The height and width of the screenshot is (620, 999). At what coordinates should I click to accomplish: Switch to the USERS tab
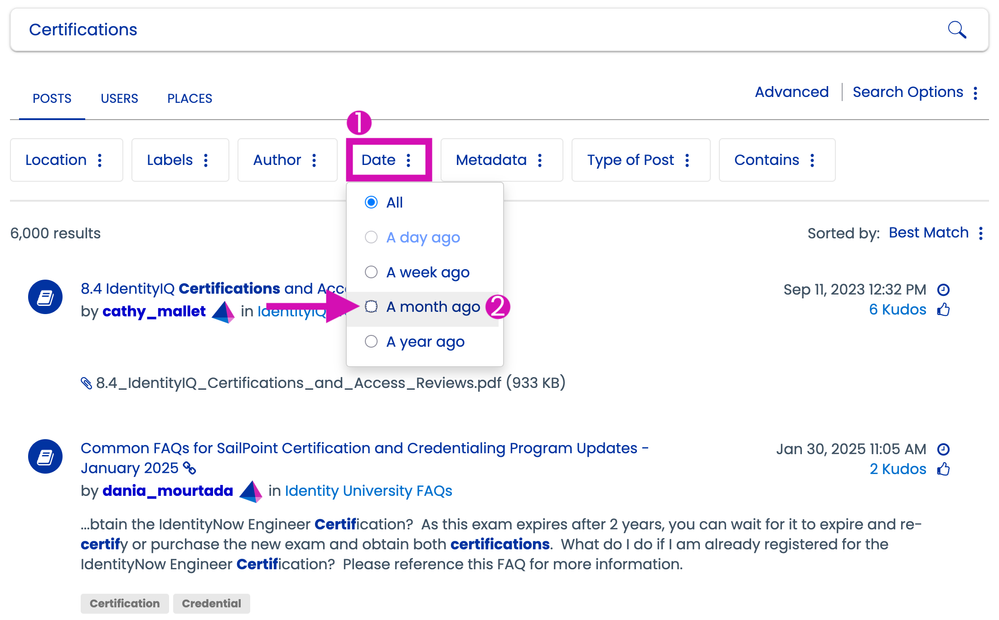(119, 99)
